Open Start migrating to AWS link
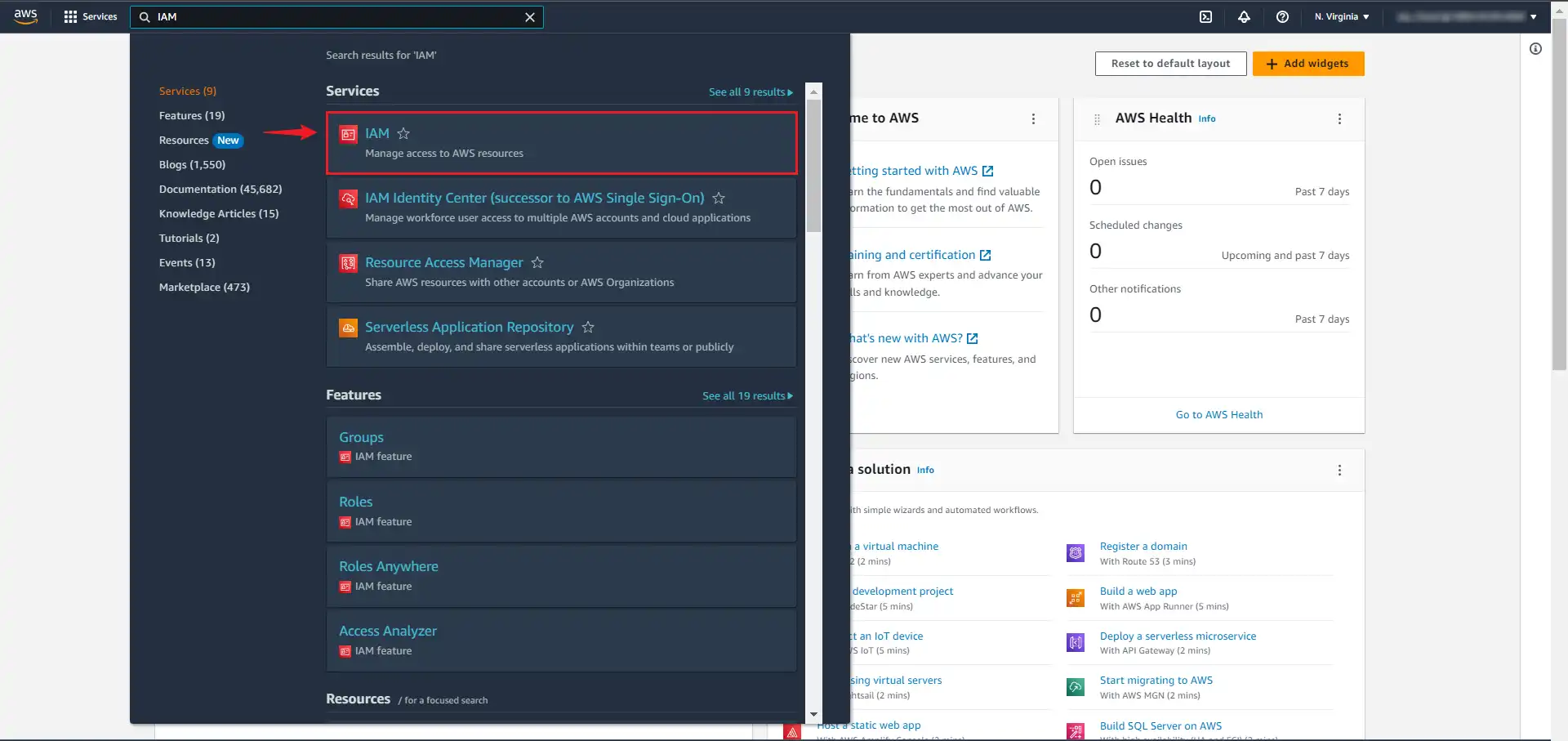Screen dimensions: 1568x741 point(1156,681)
